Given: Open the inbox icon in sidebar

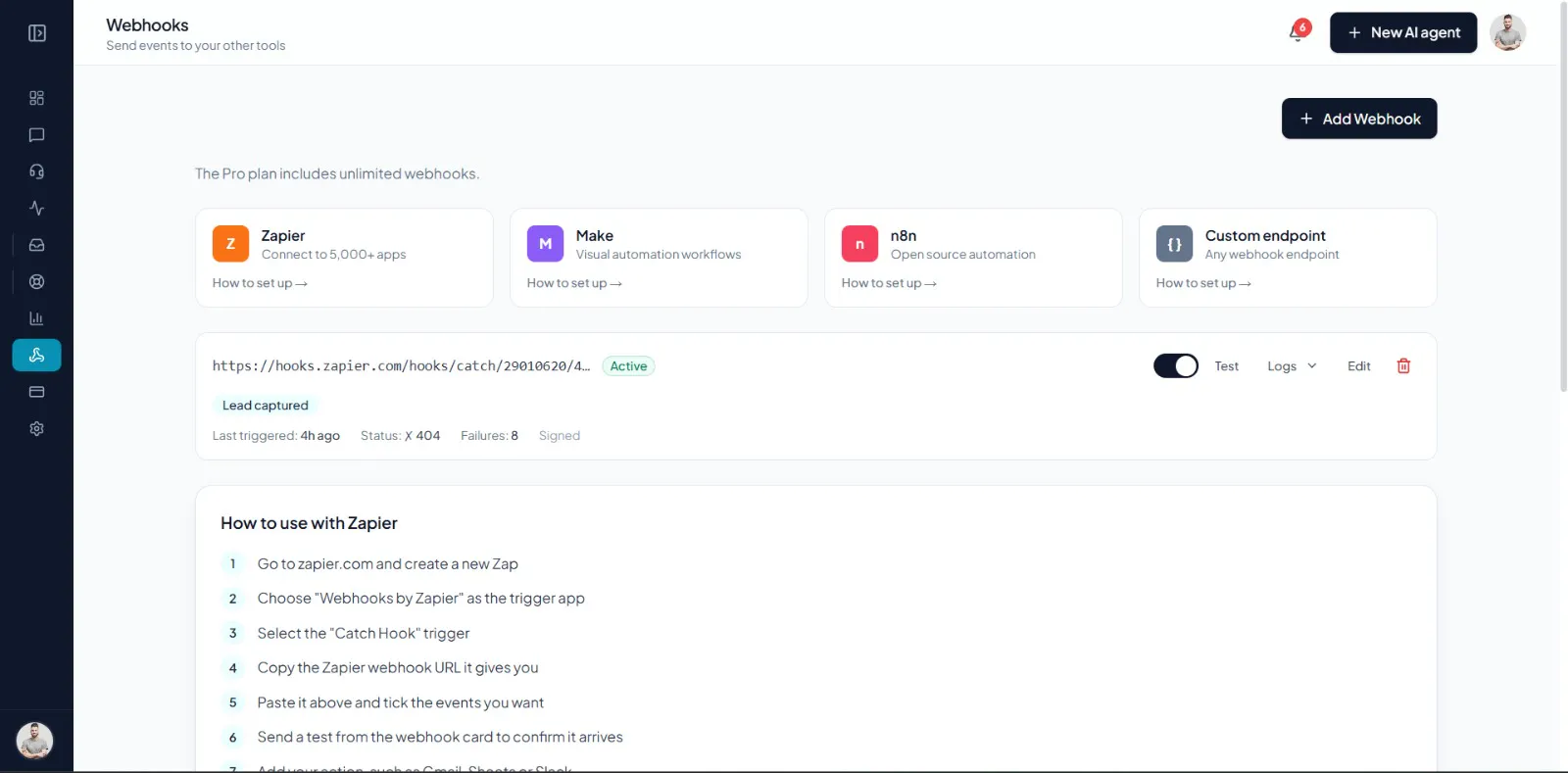Looking at the screenshot, I should click(x=36, y=245).
